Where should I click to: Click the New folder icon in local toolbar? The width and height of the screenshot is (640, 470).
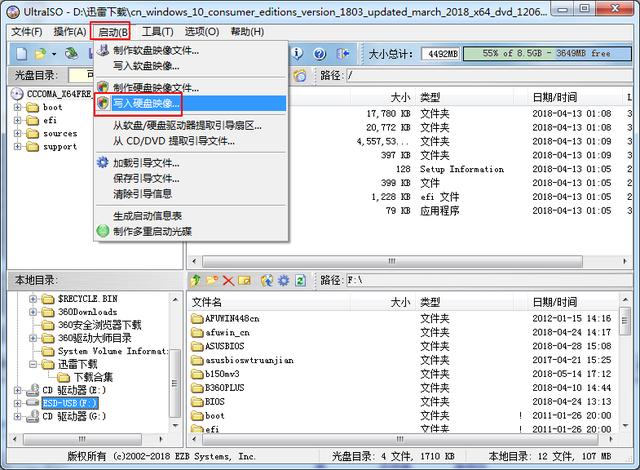tap(212, 280)
